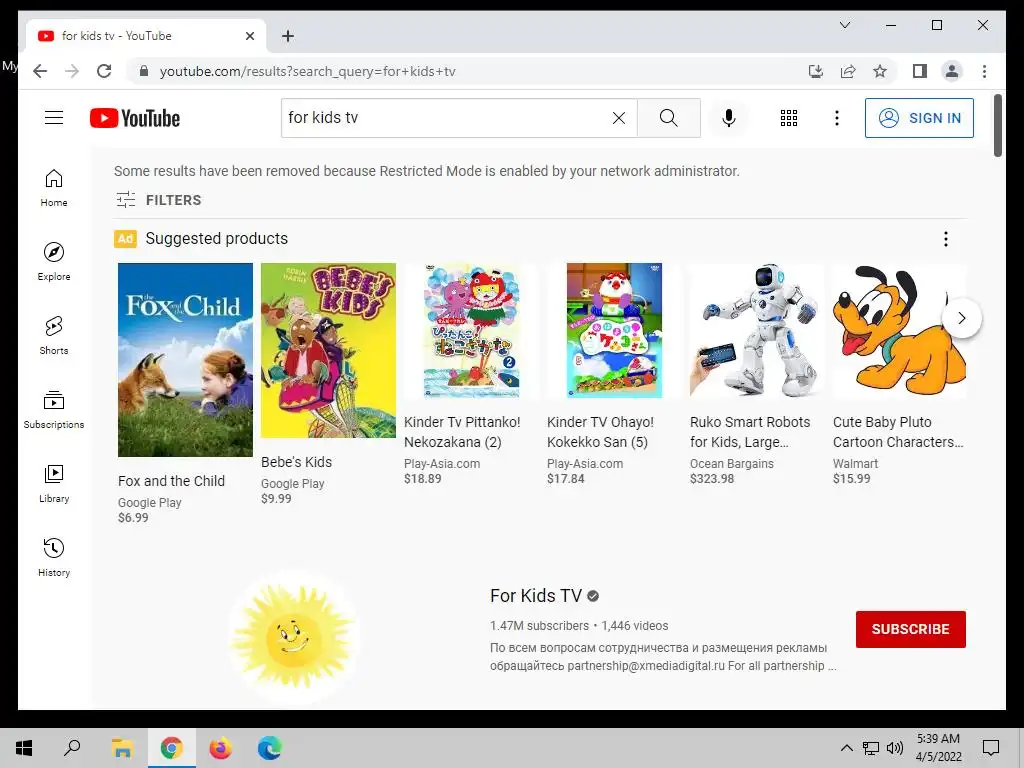Open Chrome three-dot menu
Viewport: 1024px width, 768px height.
click(x=984, y=71)
